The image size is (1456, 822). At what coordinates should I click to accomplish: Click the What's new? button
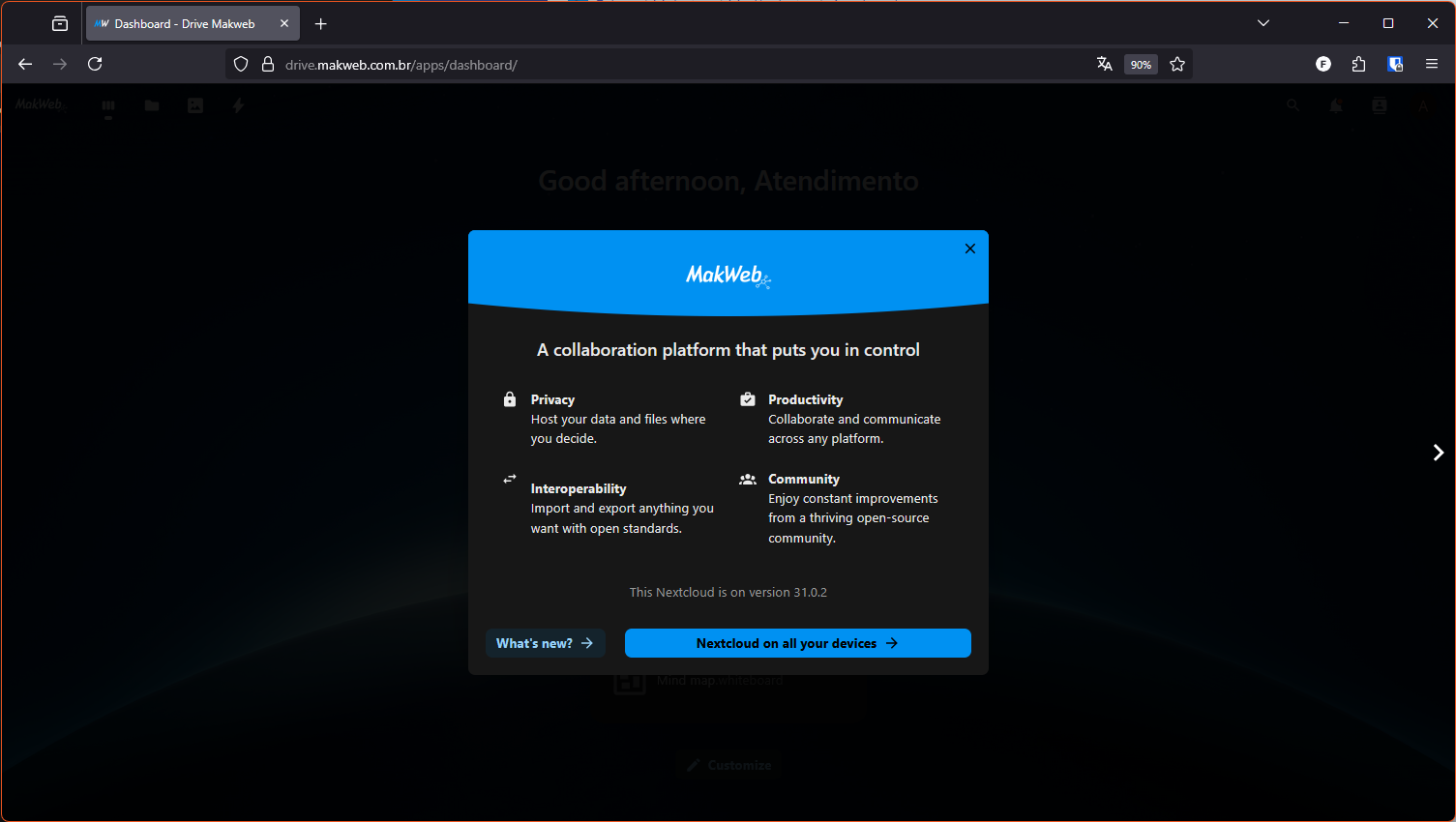(545, 643)
